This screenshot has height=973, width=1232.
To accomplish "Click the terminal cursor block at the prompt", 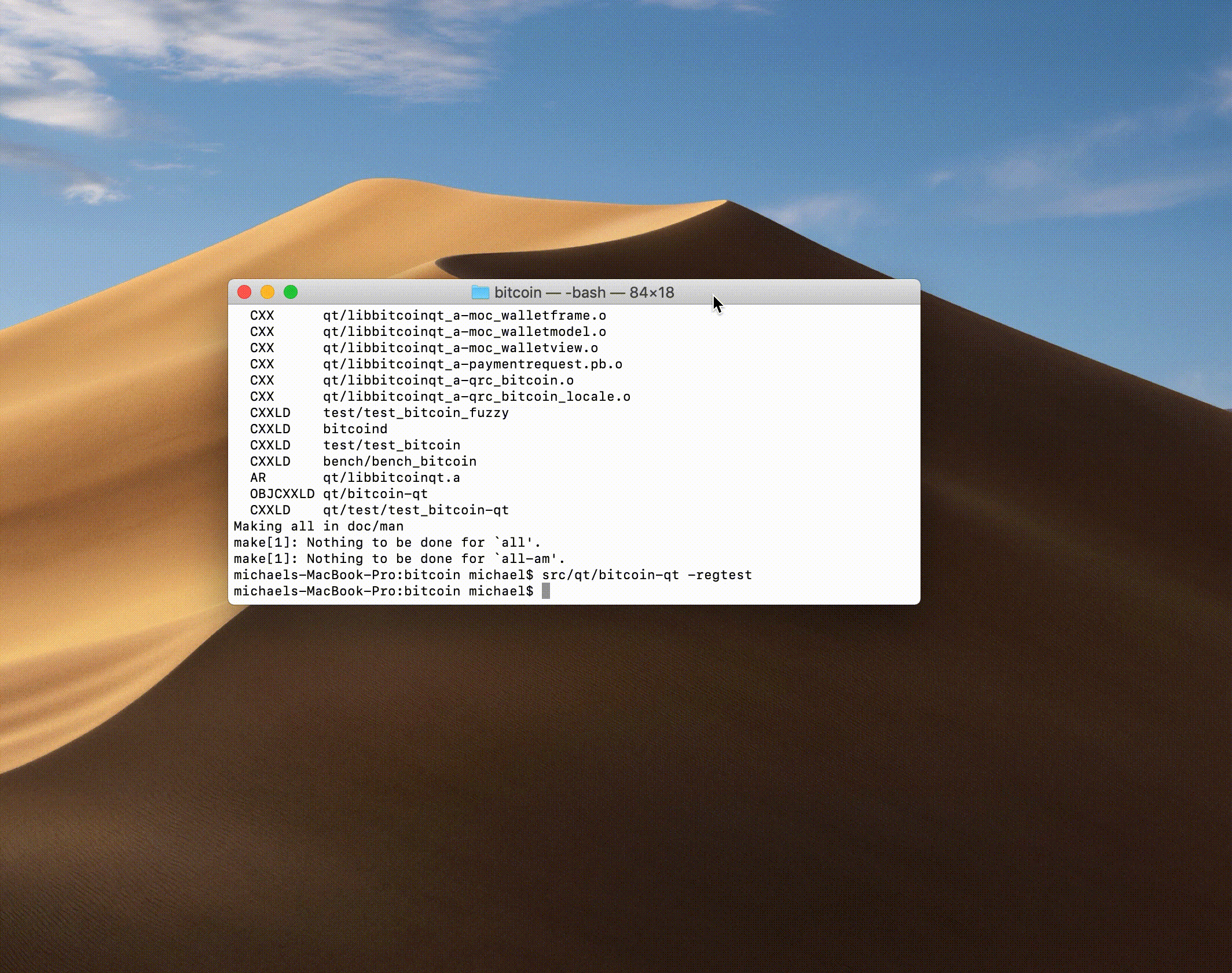I will point(545,591).
